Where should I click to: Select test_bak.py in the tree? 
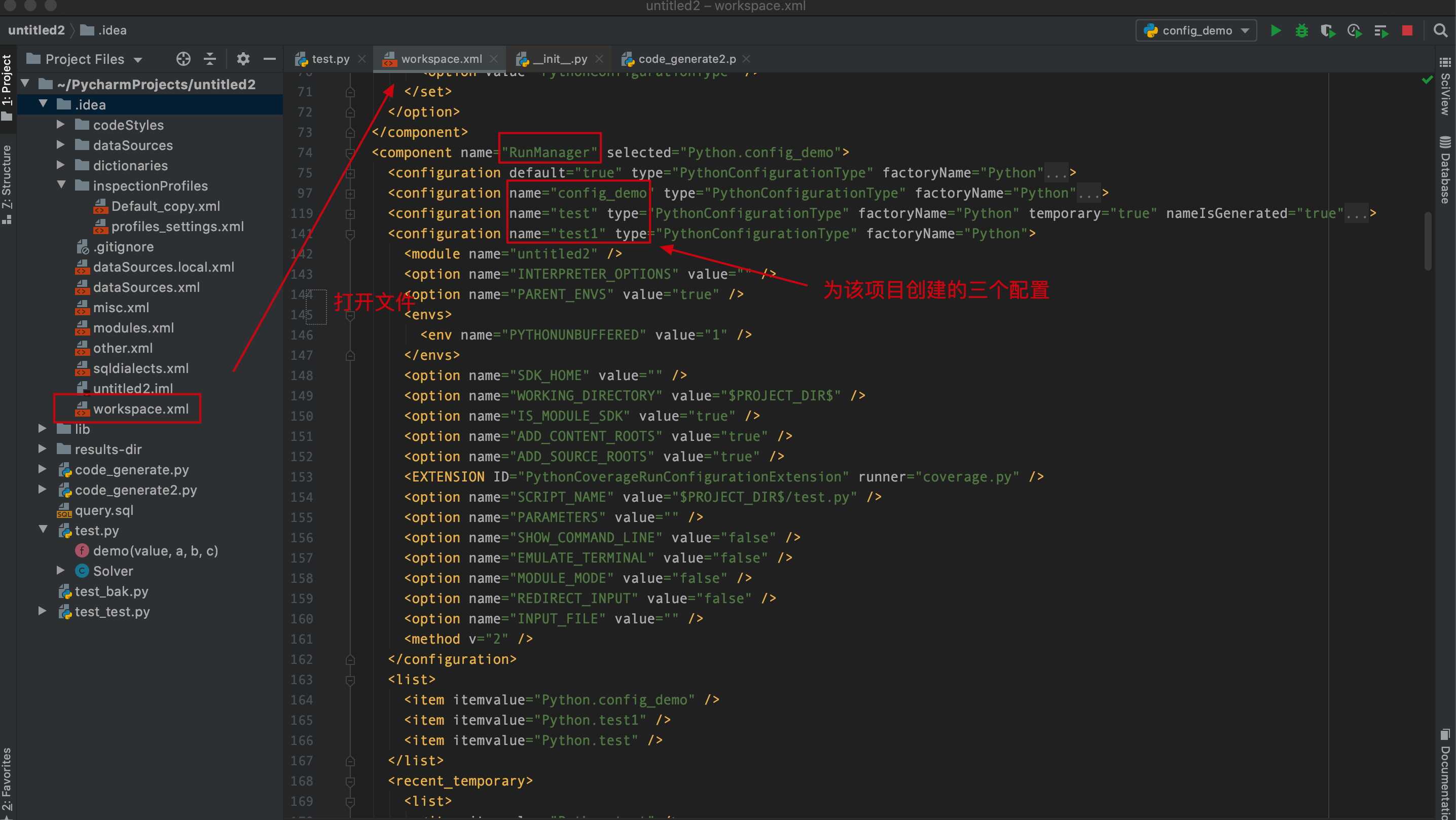click(x=112, y=592)
